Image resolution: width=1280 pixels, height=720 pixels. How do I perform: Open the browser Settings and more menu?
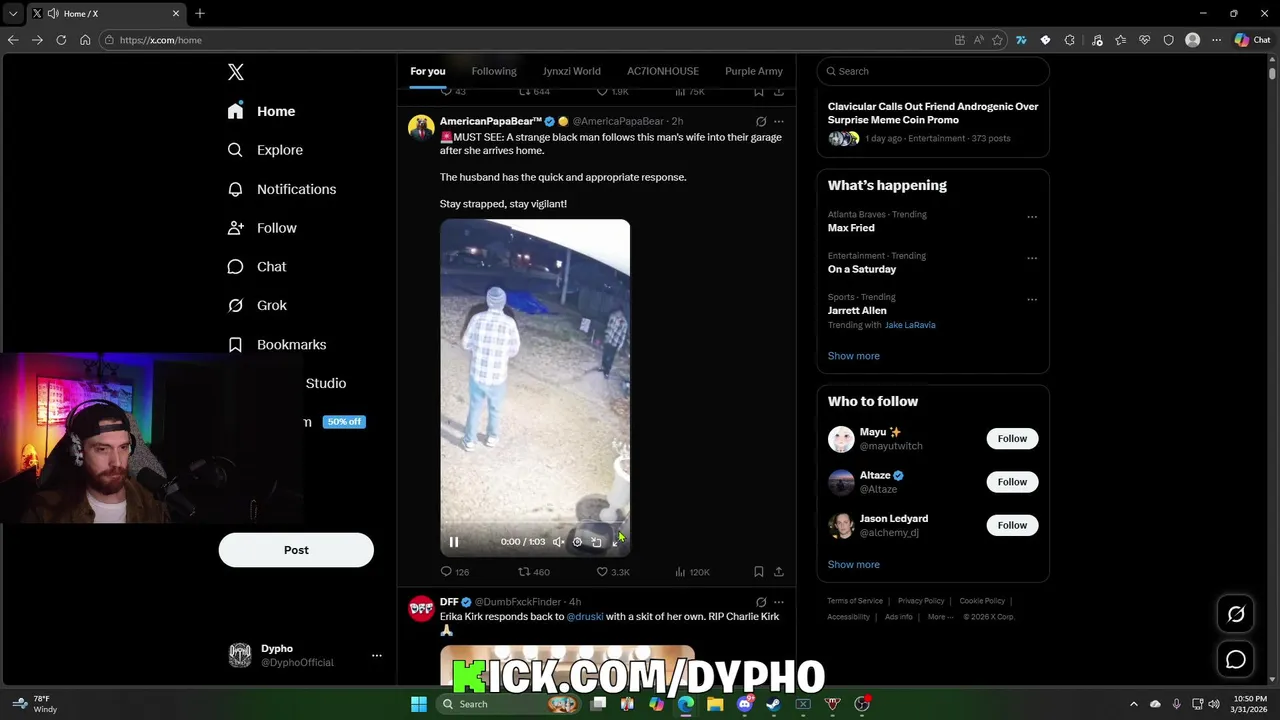coord(1216,40)
